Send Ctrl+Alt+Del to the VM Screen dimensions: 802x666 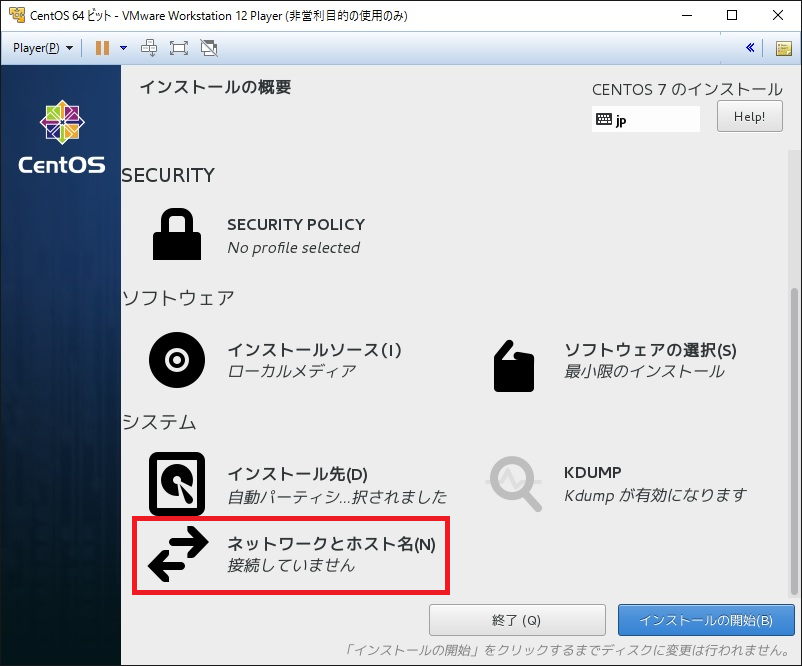point(149,48)
